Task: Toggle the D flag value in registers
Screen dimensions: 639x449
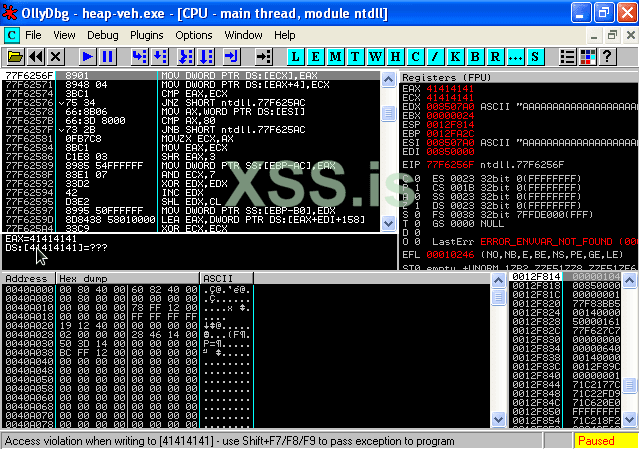Action: click(417, 232)
